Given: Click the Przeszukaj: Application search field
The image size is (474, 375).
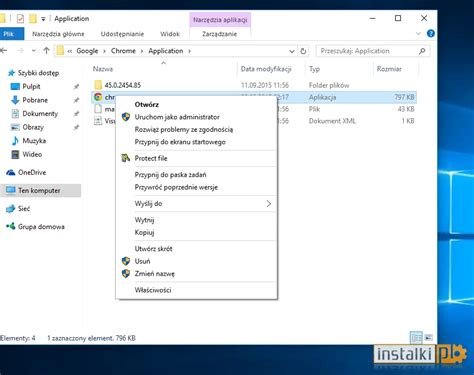Looking at the screenshot, I should (373, 51).
